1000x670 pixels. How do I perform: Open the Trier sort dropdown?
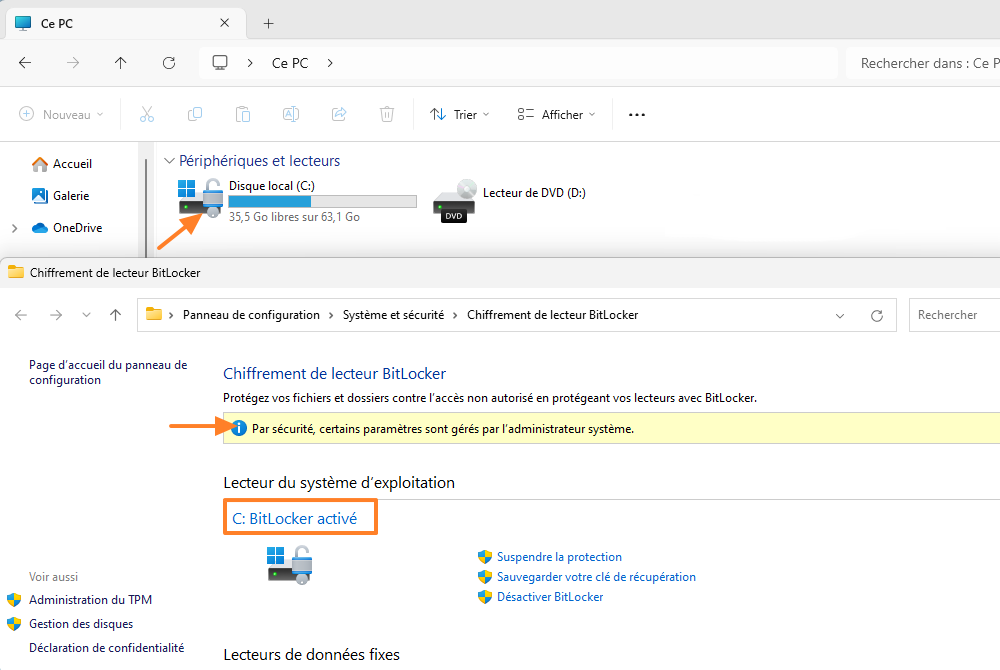(459, 115)
